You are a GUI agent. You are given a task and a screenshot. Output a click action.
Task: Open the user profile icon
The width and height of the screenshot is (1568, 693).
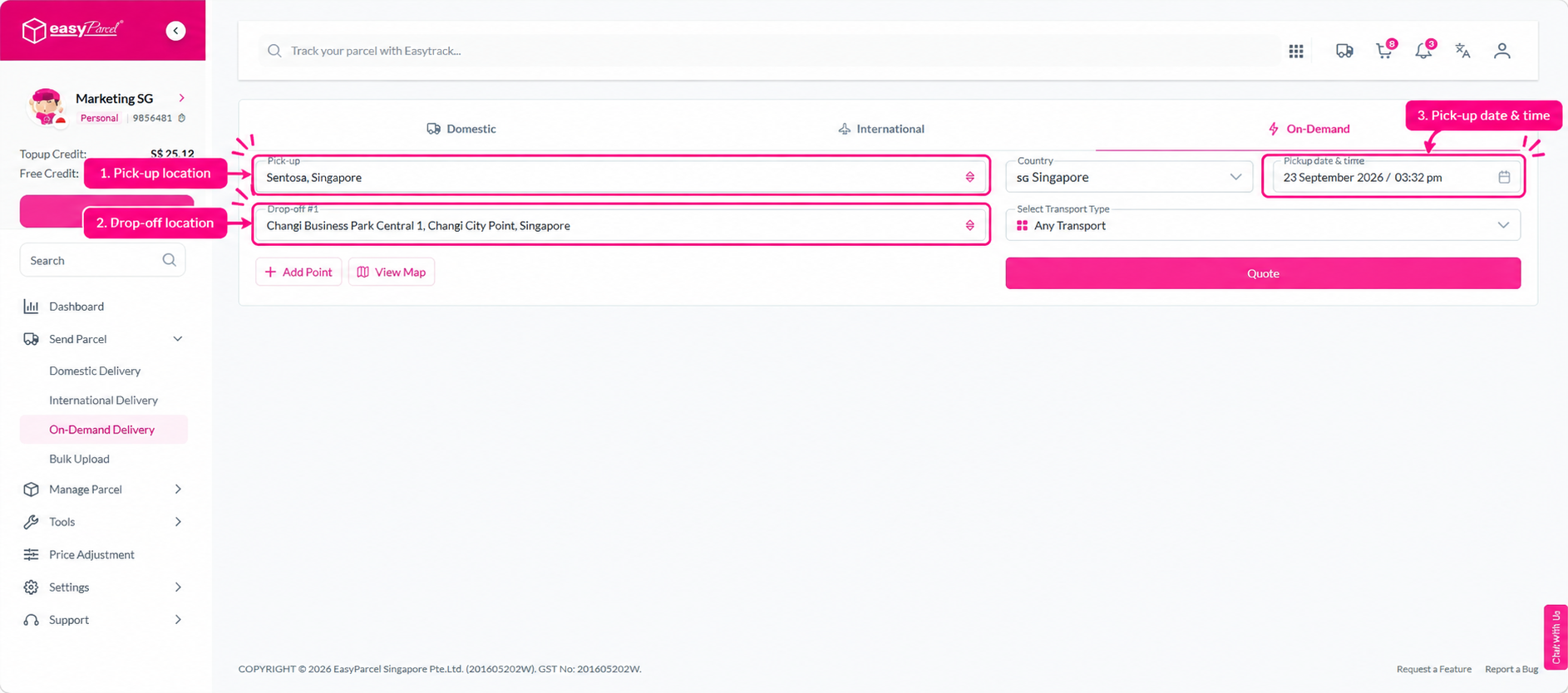tap(1501, 51)
